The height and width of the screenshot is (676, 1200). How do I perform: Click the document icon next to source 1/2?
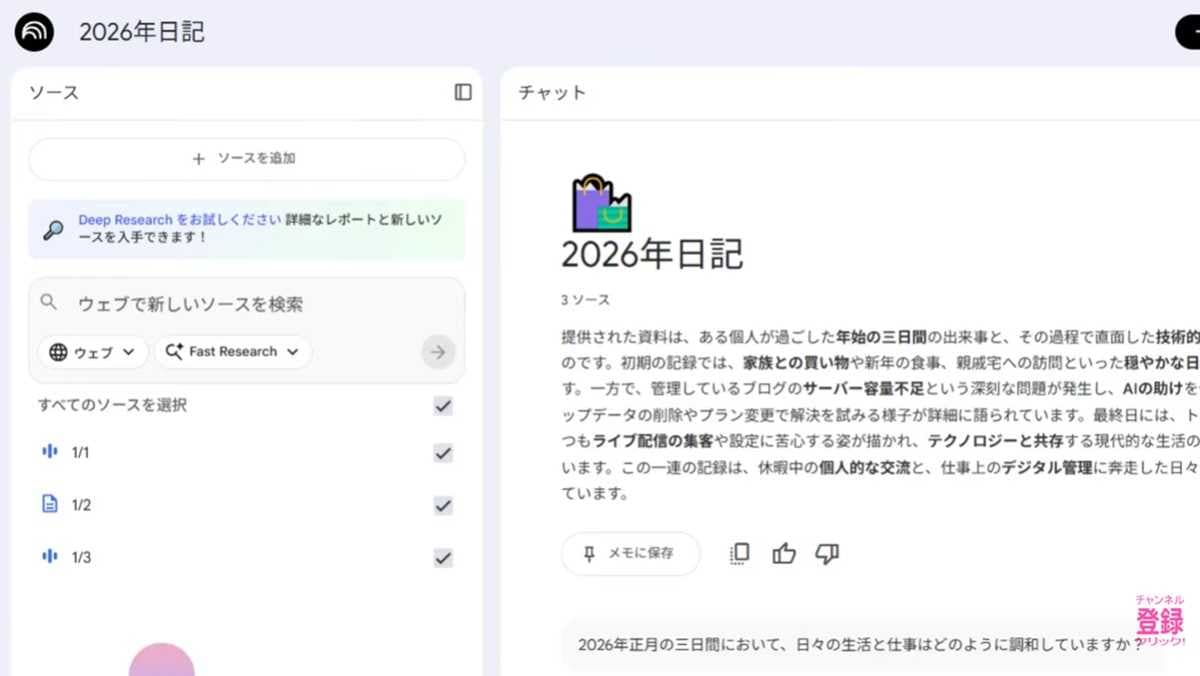pyautogui.click(x=50, y=504)
